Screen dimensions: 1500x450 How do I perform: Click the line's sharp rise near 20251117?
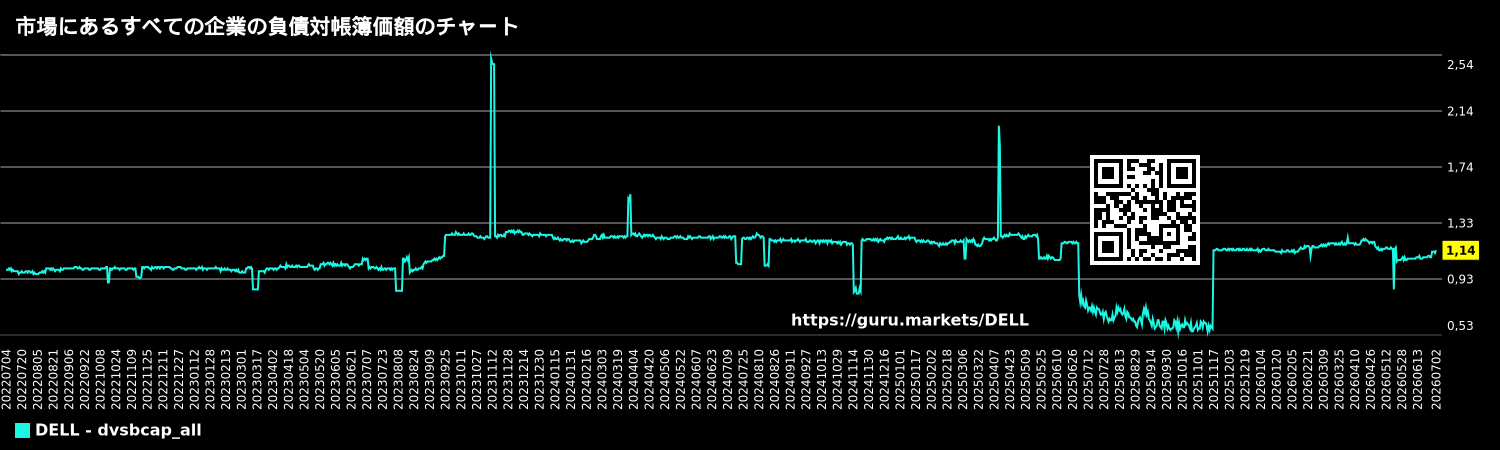(x=1213, y=290)
